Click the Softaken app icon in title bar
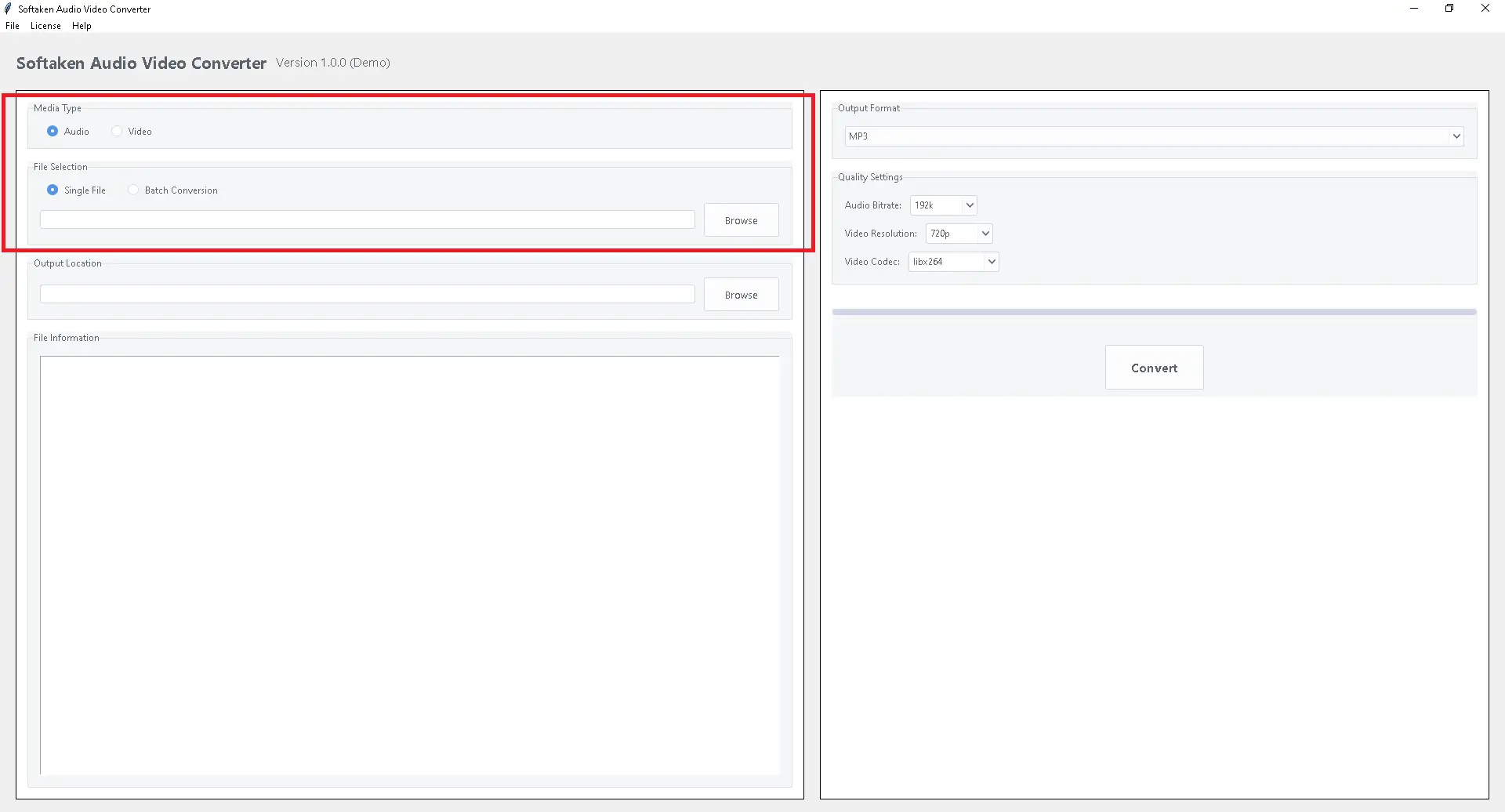 click(9, 9)
